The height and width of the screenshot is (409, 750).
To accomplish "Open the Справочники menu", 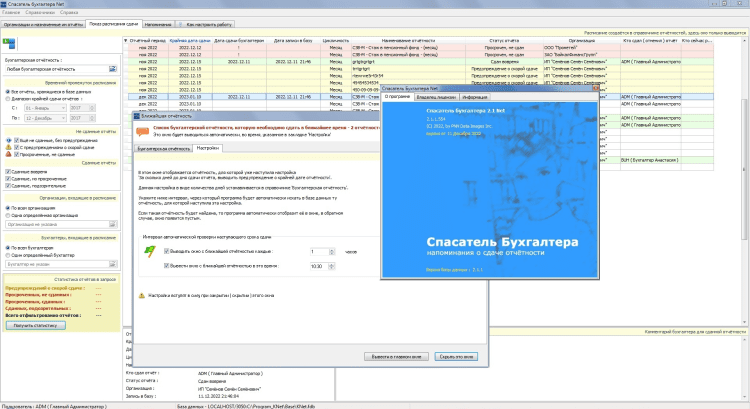I will 40,12.
